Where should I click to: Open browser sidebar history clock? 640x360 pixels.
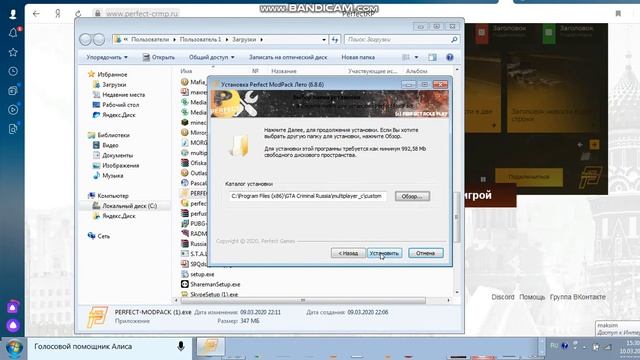tap(13, 71)
